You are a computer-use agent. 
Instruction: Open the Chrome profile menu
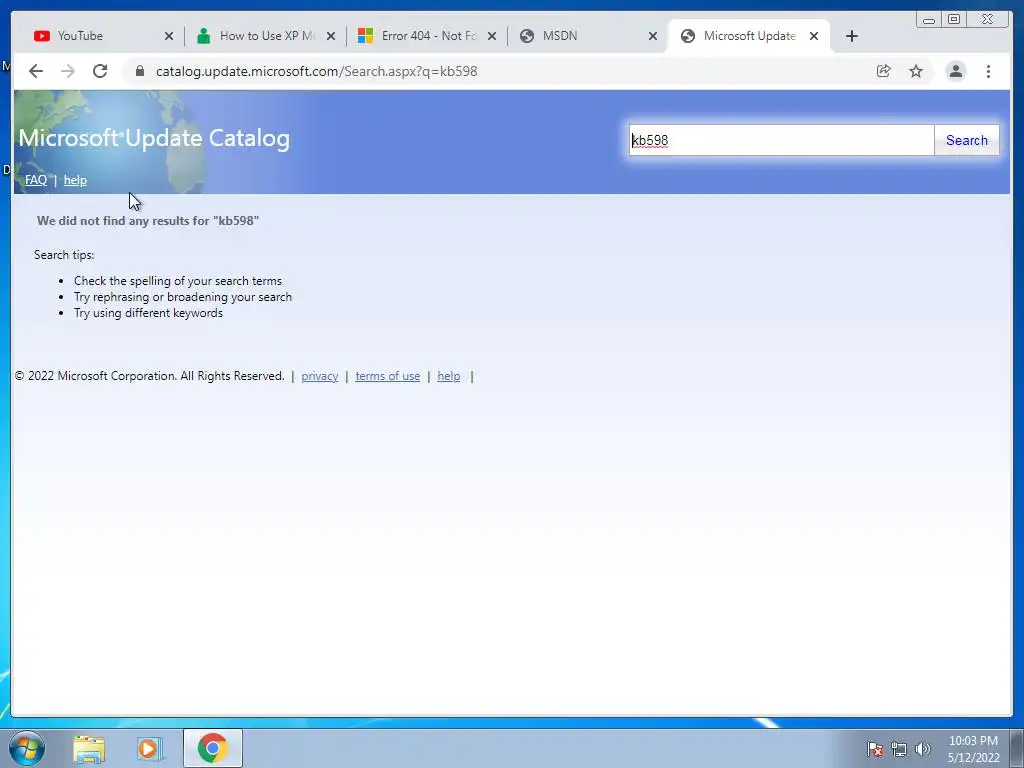click(956, 71)
